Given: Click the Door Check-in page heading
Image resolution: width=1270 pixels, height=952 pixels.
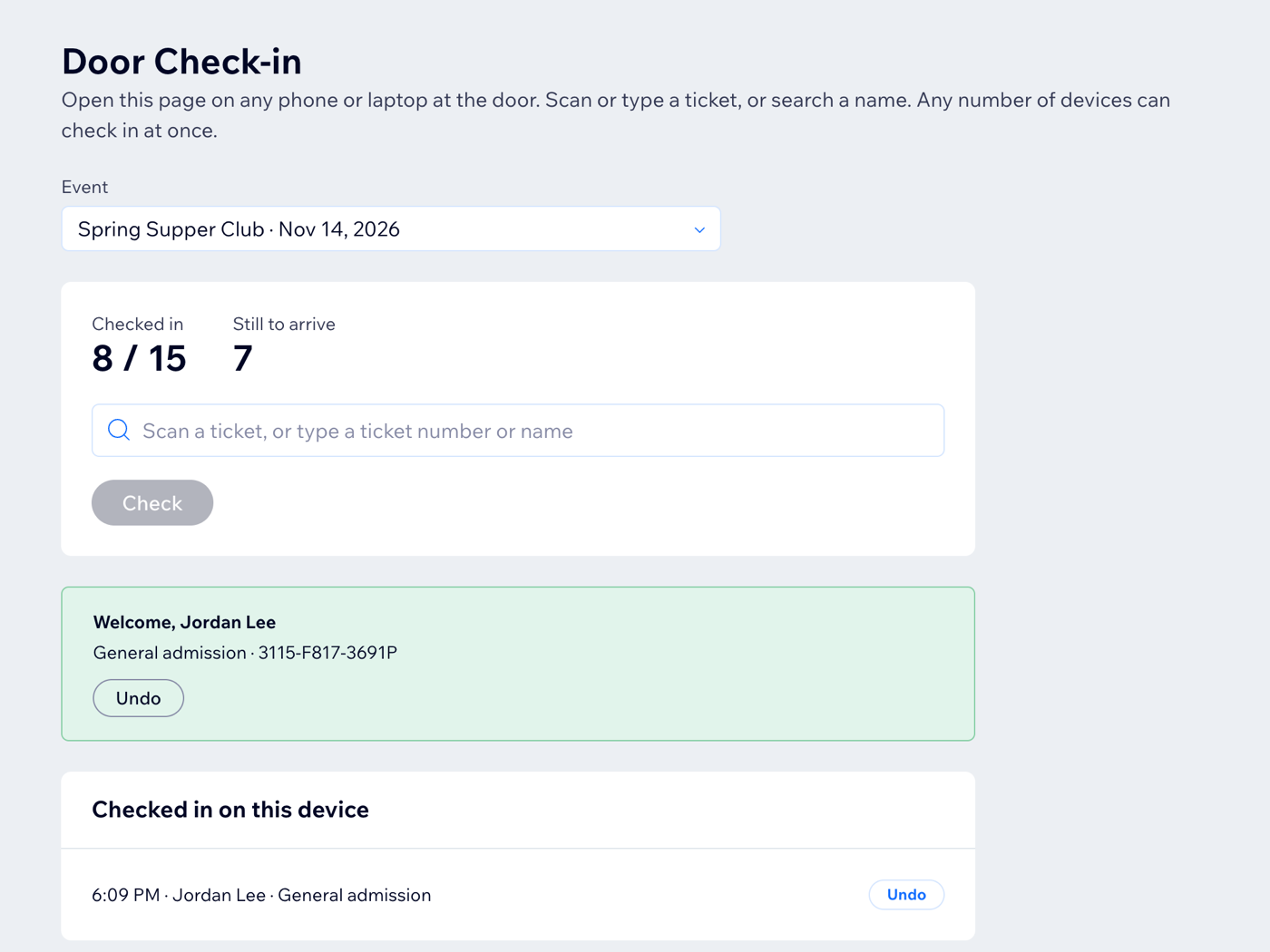Looking at the screenshot, I should point(181,62).
